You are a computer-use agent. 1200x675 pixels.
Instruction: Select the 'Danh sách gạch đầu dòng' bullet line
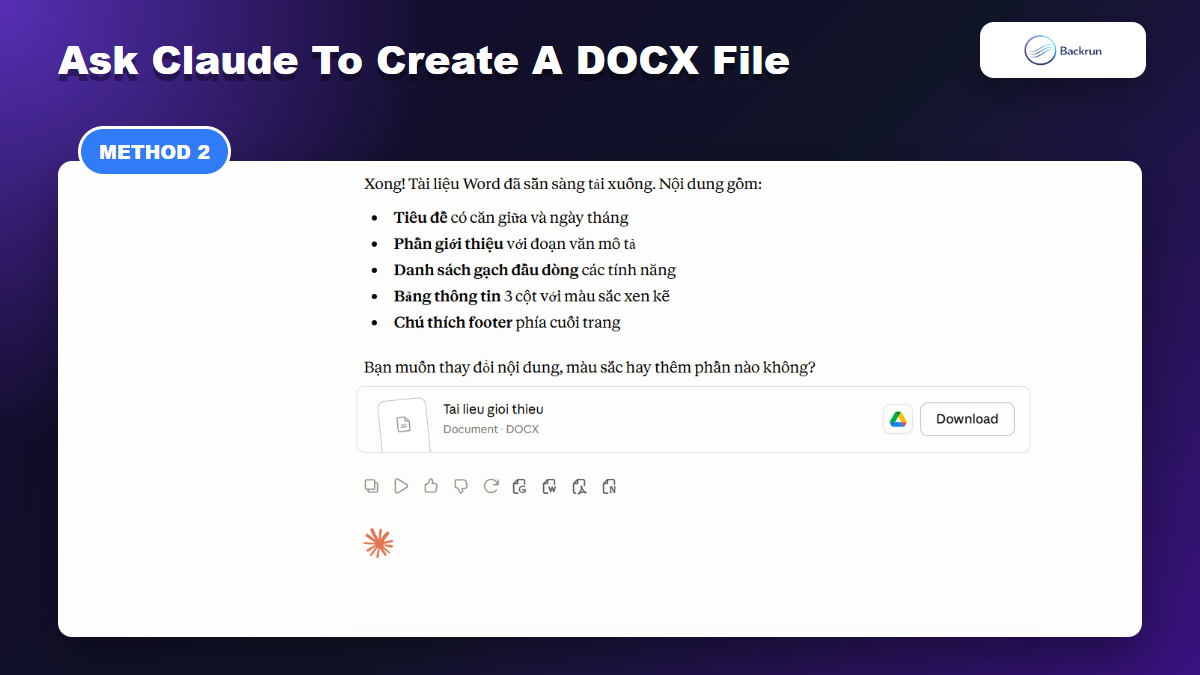[x=535, y=270]
